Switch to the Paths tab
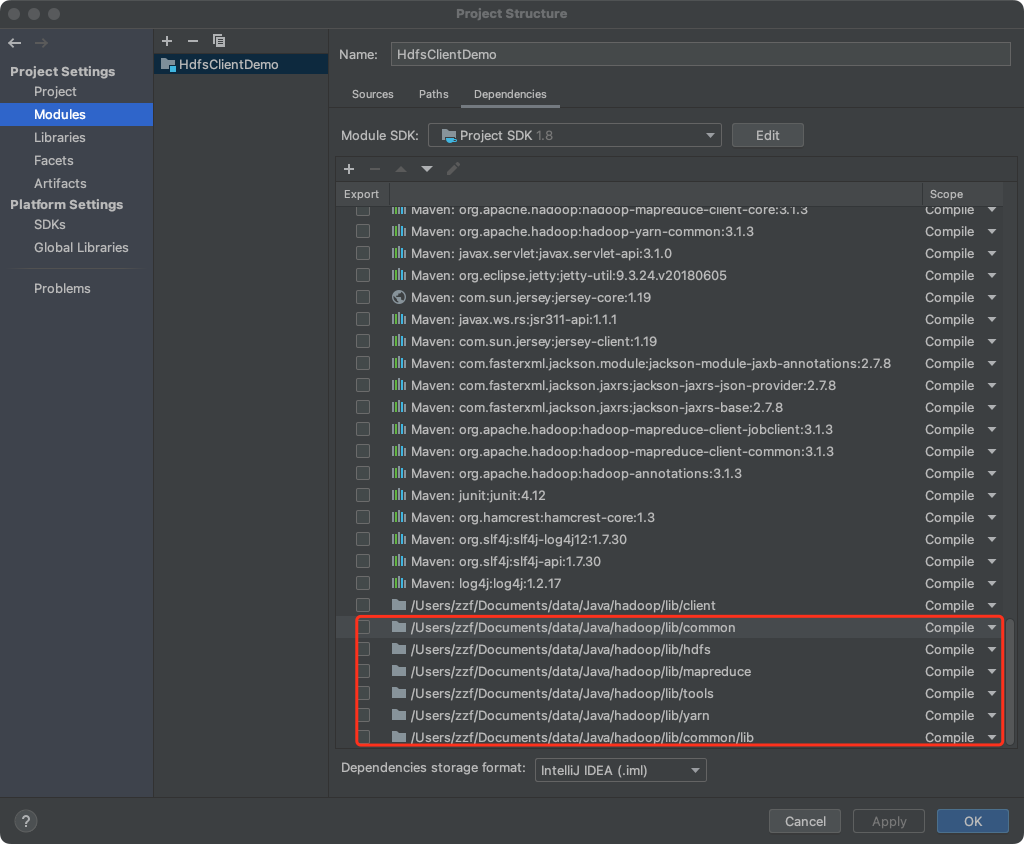 coord(434,94)
